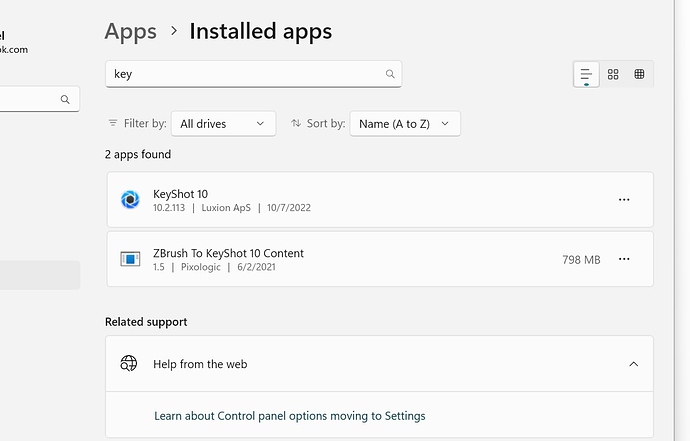Switch to table view layout
Viewport: 690px width, 441px height.
(639, 74)
